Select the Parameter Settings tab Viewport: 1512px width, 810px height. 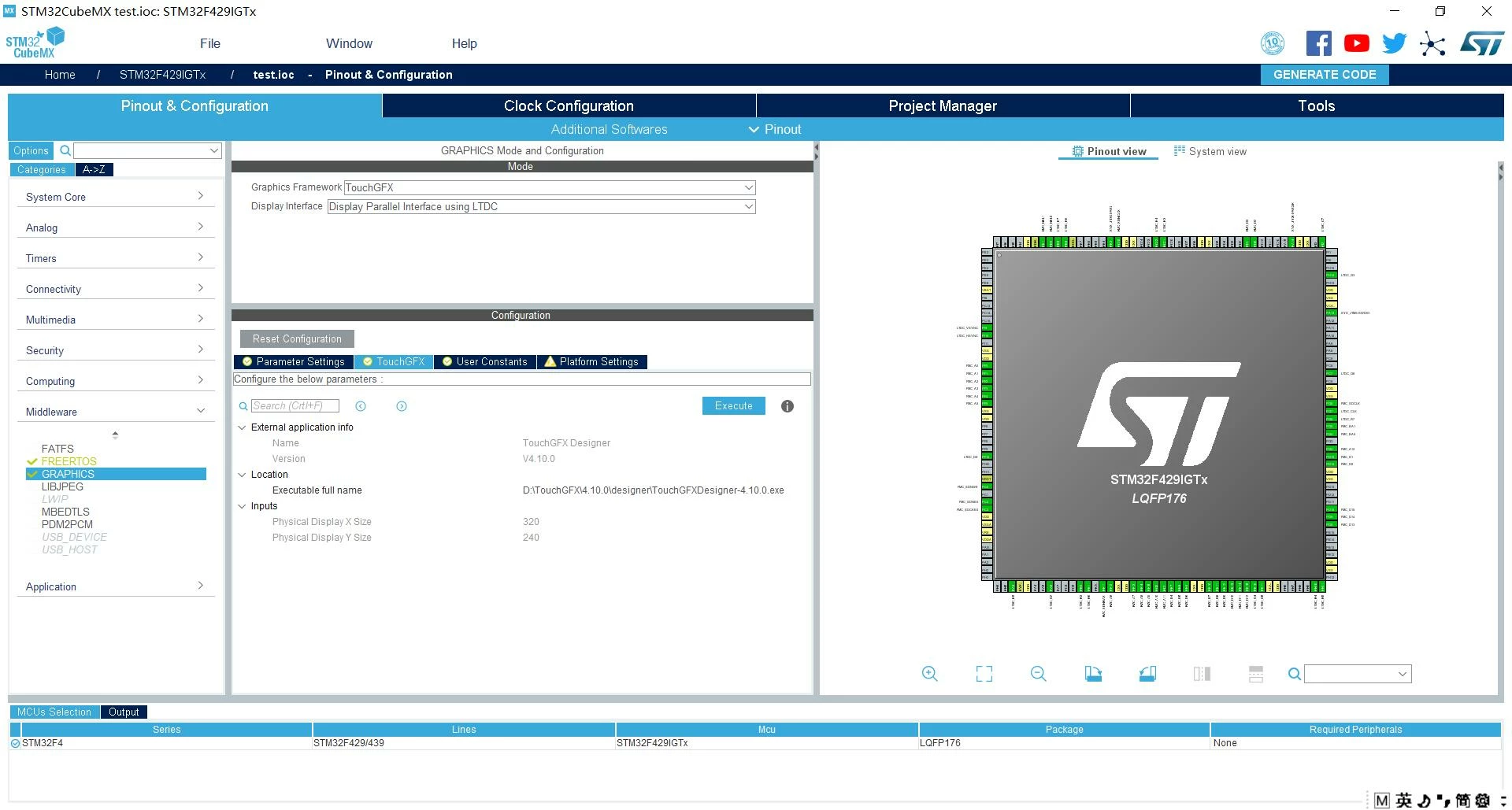tap(293, 362)
